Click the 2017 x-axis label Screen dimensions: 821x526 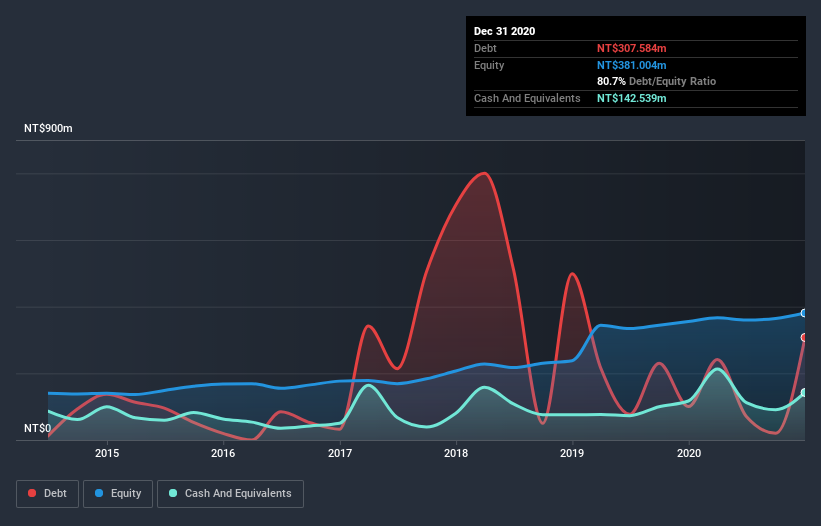click(x=340, y=453)
